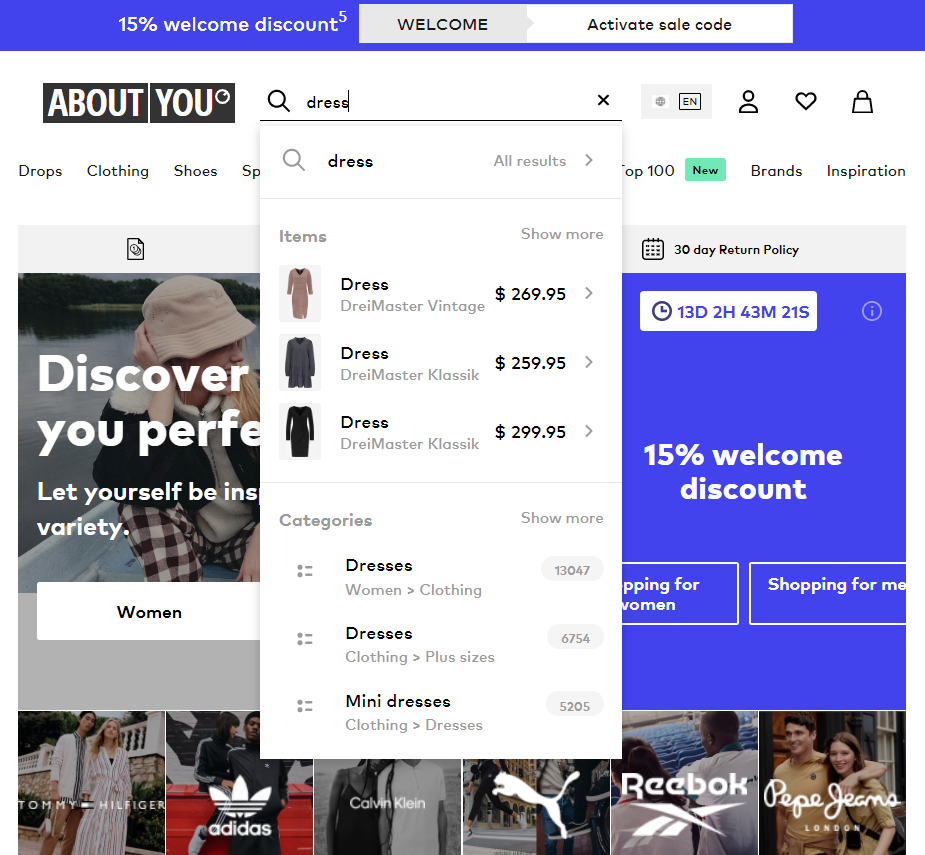Select Dresses category Clothing > Plus sizes

[x=441, y=645]
